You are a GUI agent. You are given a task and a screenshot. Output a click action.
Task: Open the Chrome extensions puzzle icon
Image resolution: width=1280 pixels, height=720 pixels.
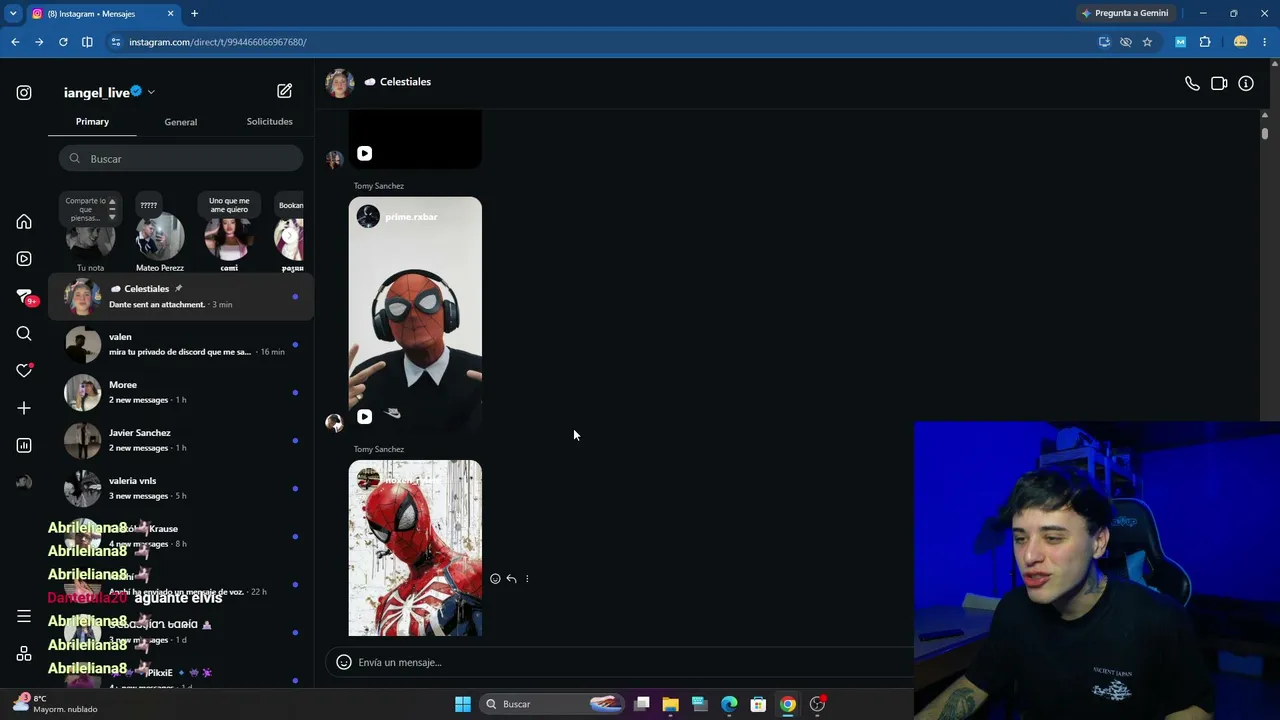pos(1205,42)
